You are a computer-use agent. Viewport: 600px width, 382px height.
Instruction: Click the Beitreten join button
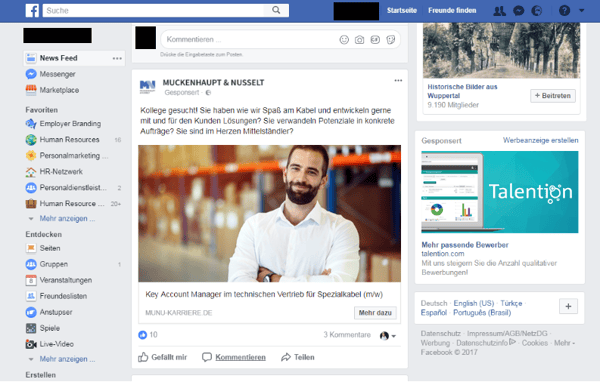point(553,96)
